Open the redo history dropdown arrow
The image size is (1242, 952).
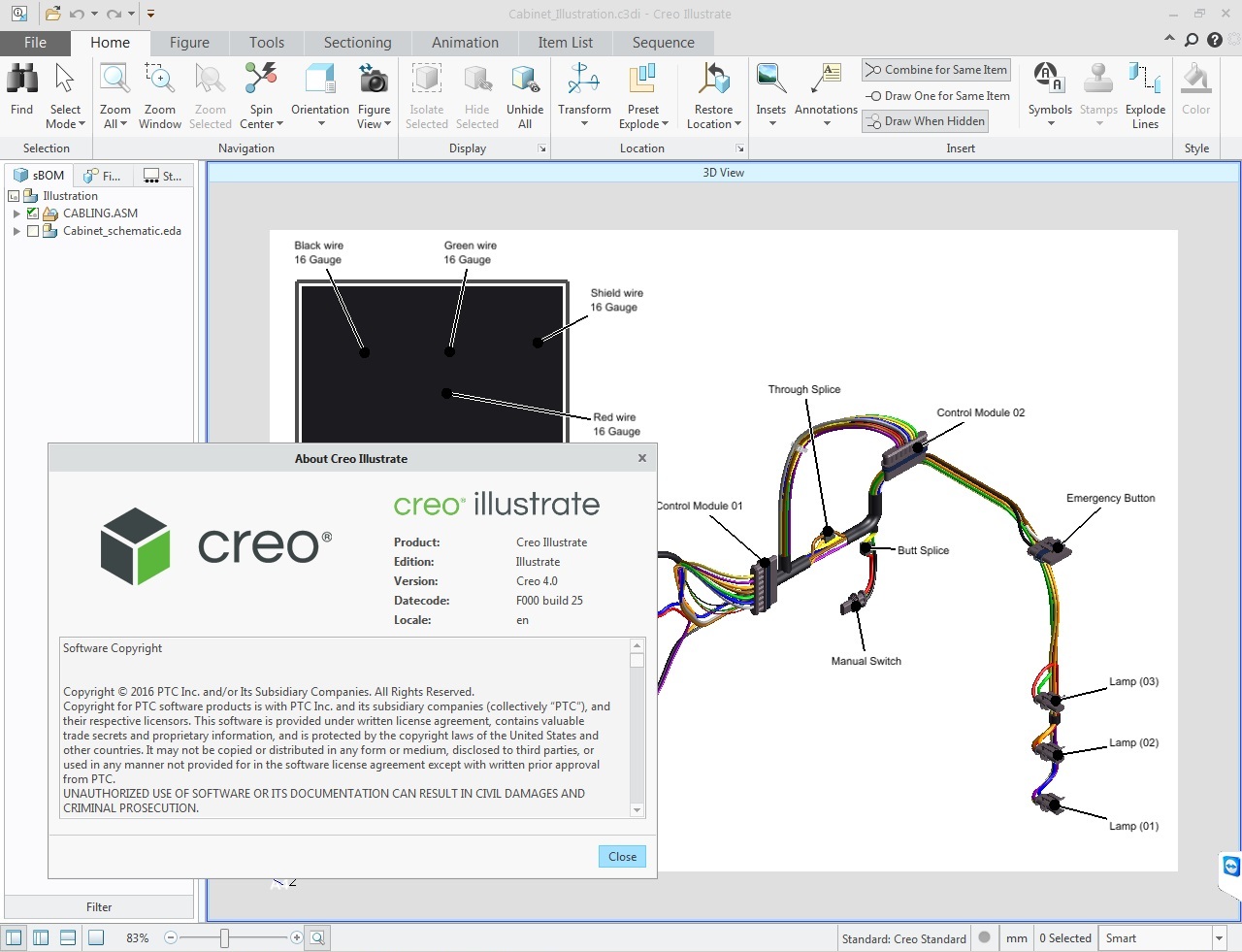coord(131,14)
